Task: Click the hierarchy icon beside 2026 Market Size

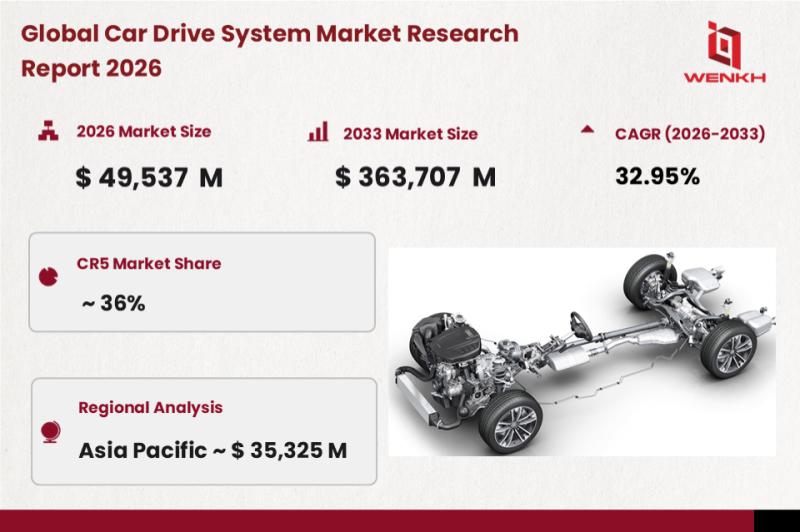Action: pos(45,131)
